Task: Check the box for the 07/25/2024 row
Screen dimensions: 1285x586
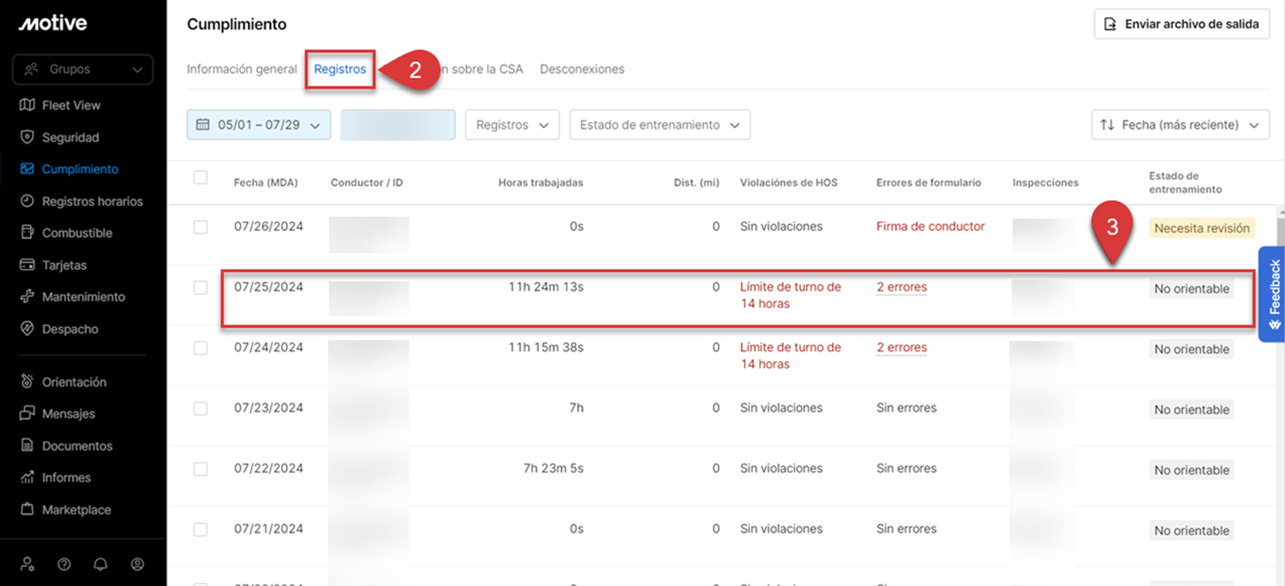Action: (200, 287)
